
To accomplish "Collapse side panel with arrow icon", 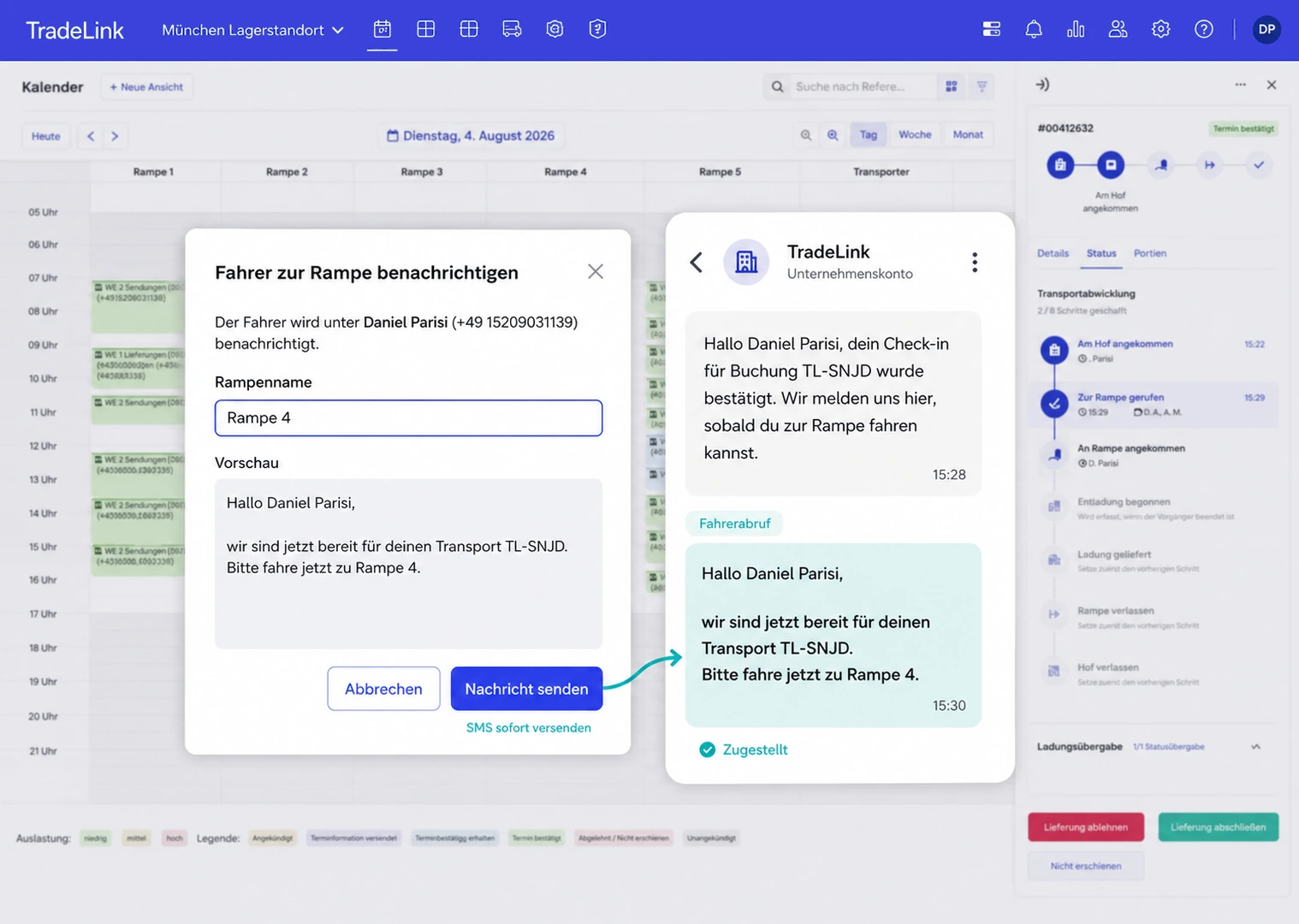I will click(1042, 85).
